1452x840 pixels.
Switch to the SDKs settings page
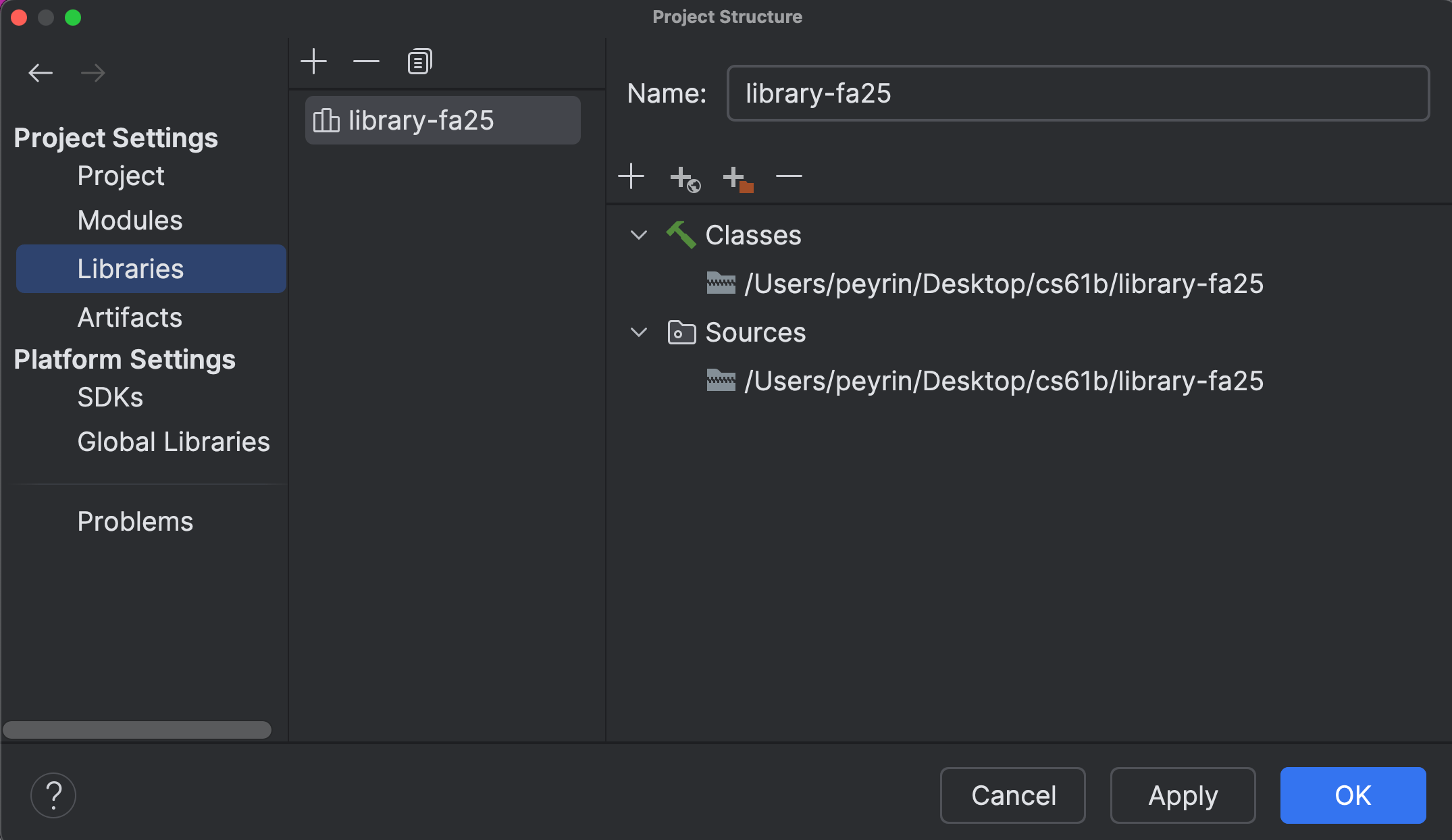(110, 397)
